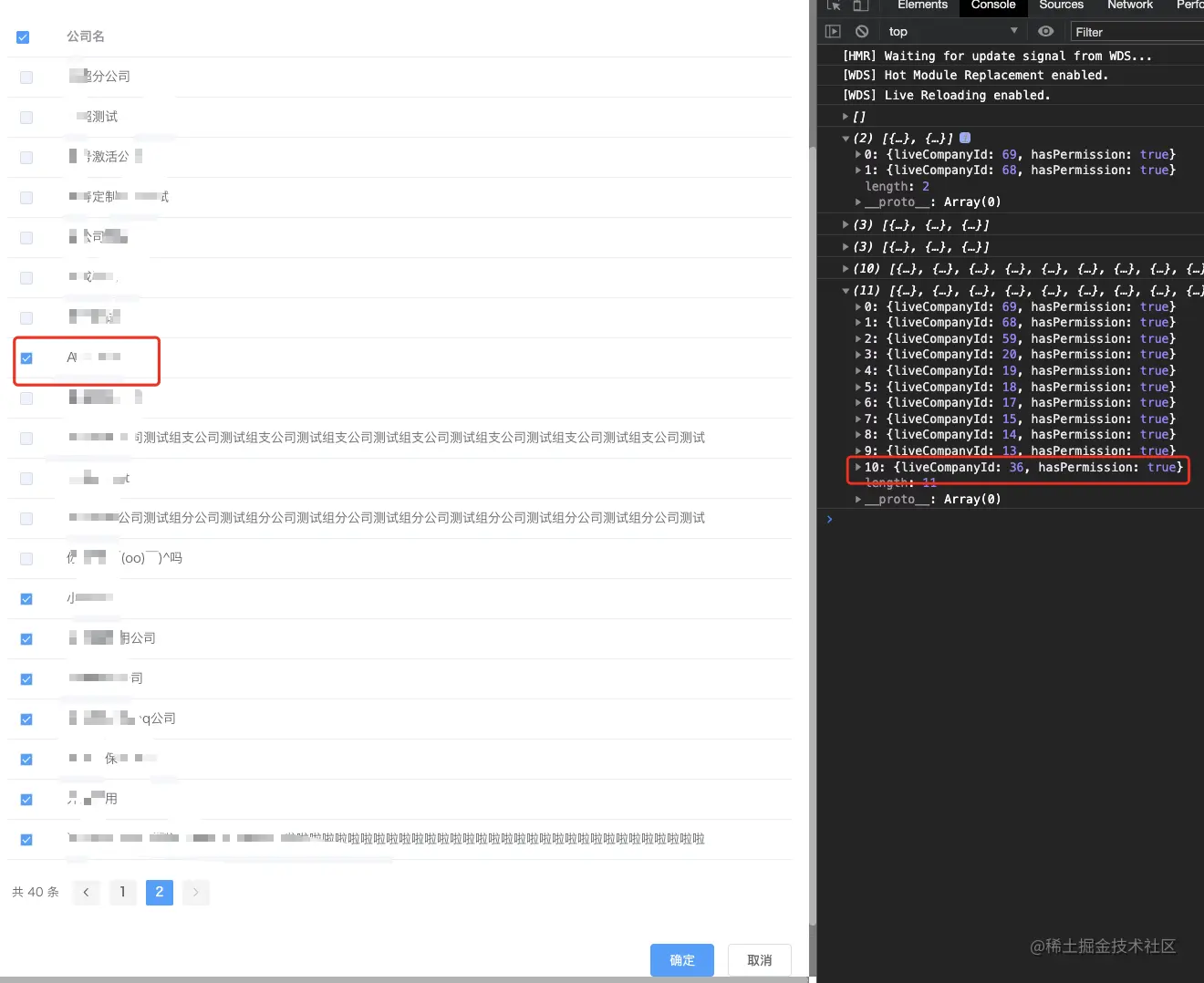Select the inspect element cursor icon
Image resolution: width=1204 pixels, height=983 pixels.
pos(834,5)
